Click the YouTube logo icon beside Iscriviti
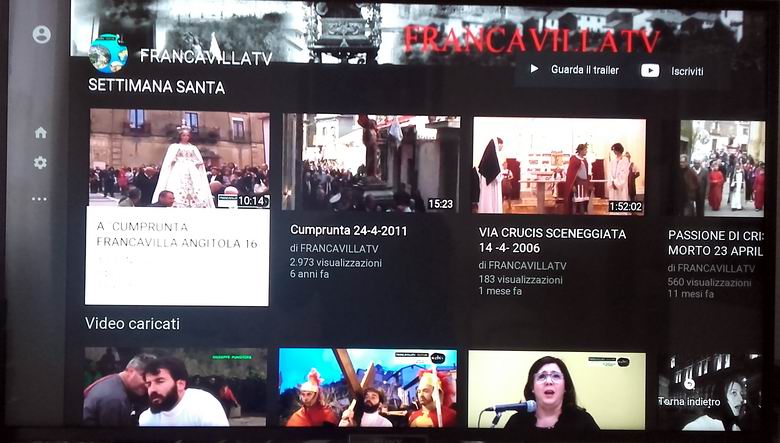The height and width of the screenshot is (443, 780). pyautogui.click(x=650, y=71)
